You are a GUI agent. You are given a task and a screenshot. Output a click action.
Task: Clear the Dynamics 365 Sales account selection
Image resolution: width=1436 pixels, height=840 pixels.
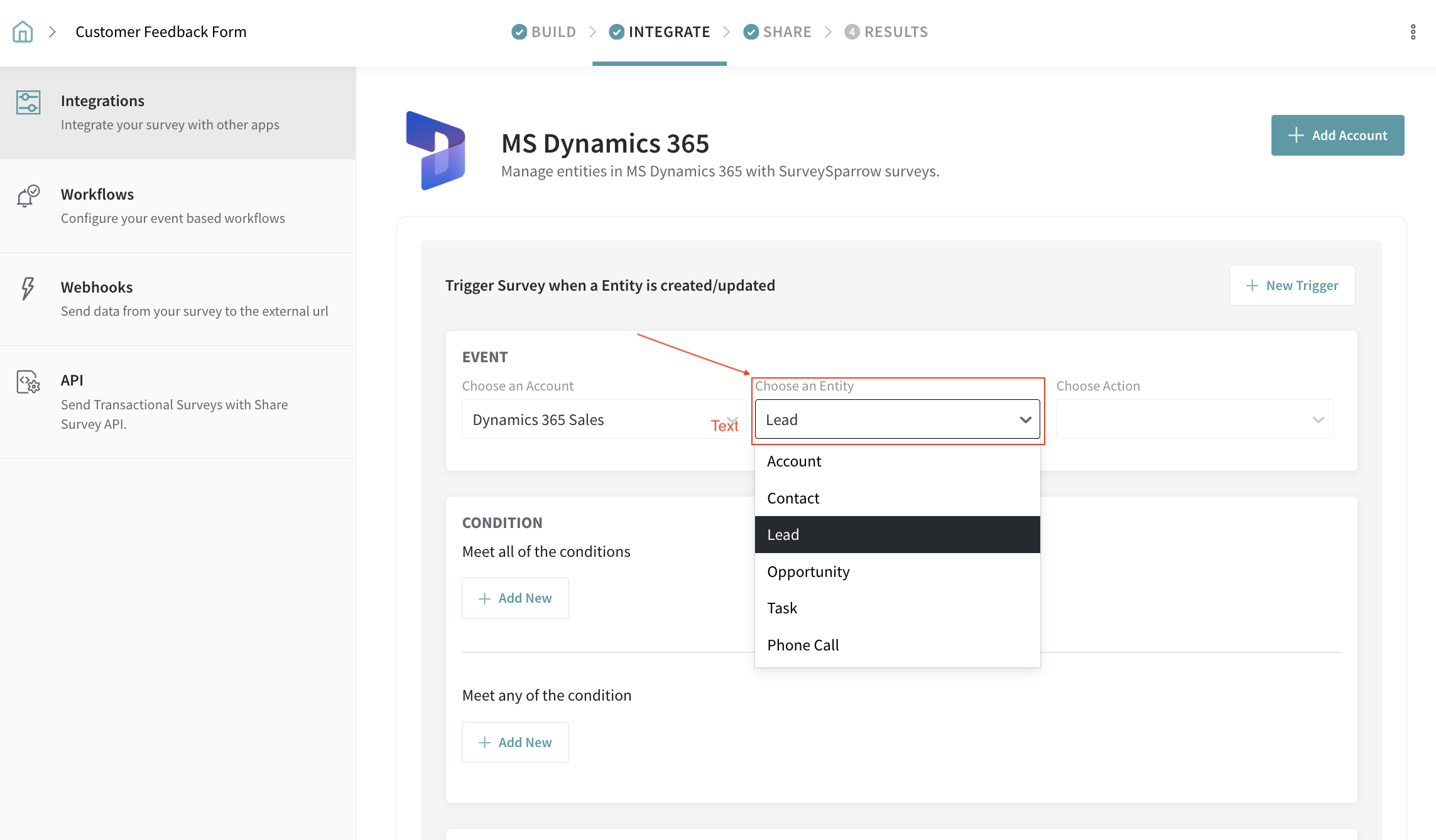[x=732, y=420]
